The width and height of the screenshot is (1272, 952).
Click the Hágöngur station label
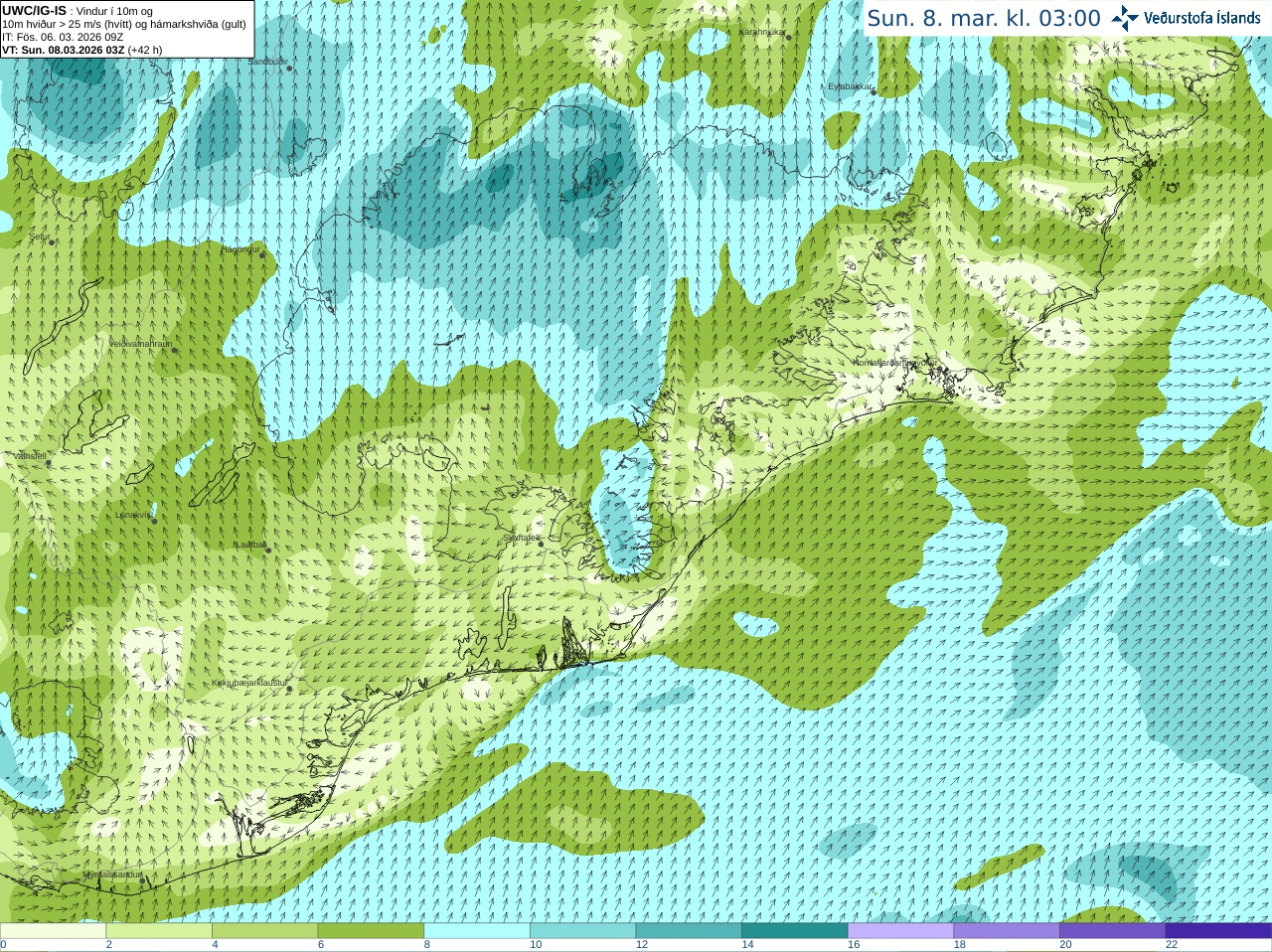[240, 249]
